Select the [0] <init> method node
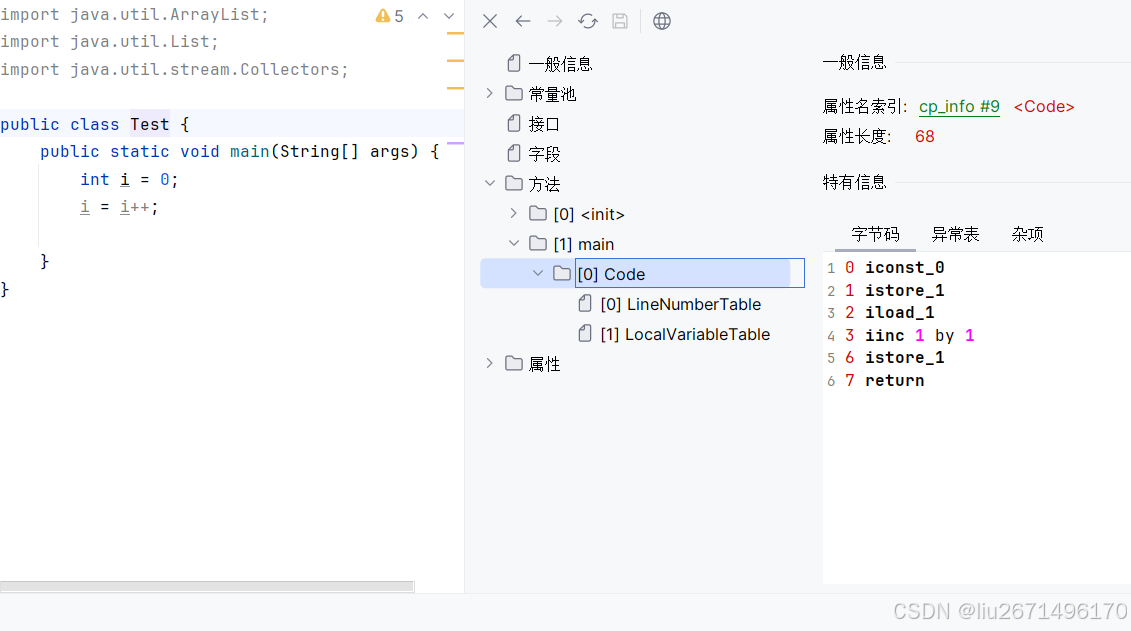Image resolution: width=1131 pixels, height=631 pixels. pyautogui.click(x=589, y=214)
